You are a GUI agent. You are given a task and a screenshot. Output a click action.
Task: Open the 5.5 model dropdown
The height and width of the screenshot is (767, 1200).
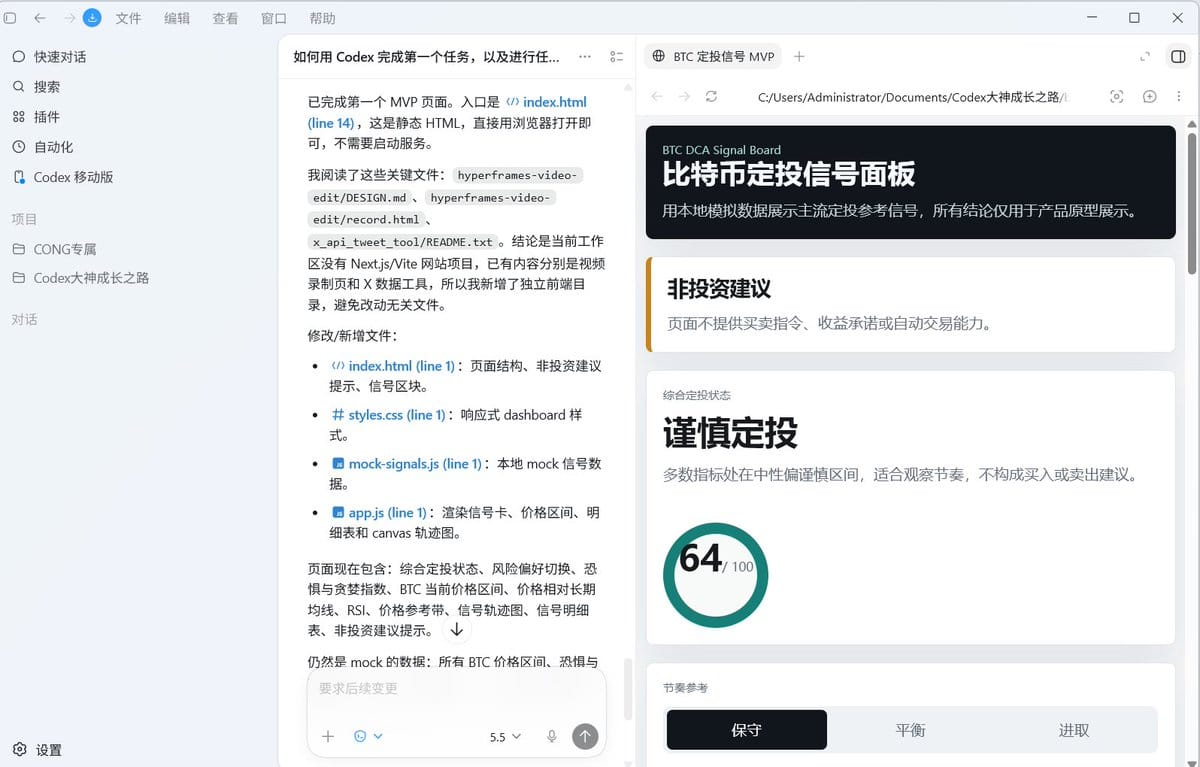[x=505, y=737]
